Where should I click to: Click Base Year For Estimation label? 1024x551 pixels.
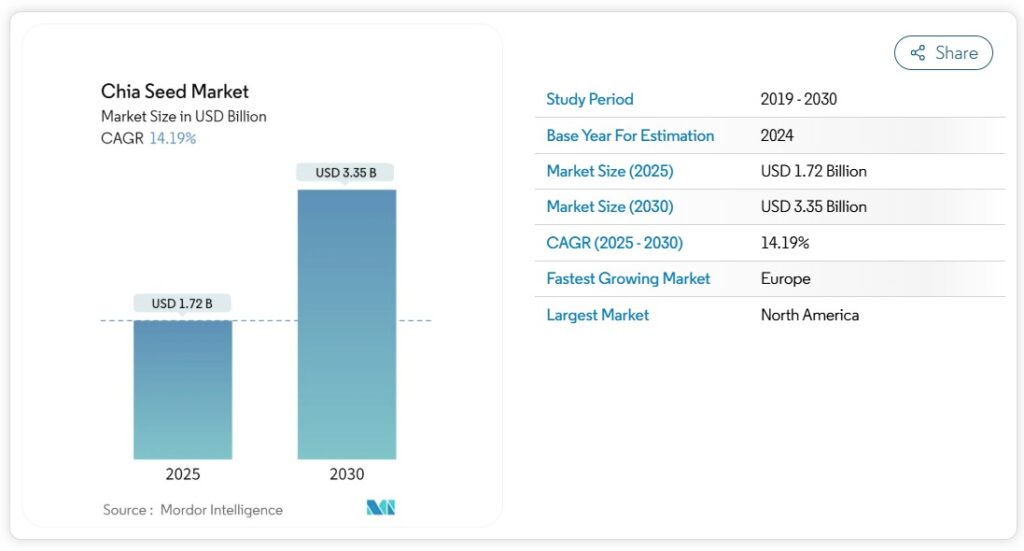tap(630, 135)
